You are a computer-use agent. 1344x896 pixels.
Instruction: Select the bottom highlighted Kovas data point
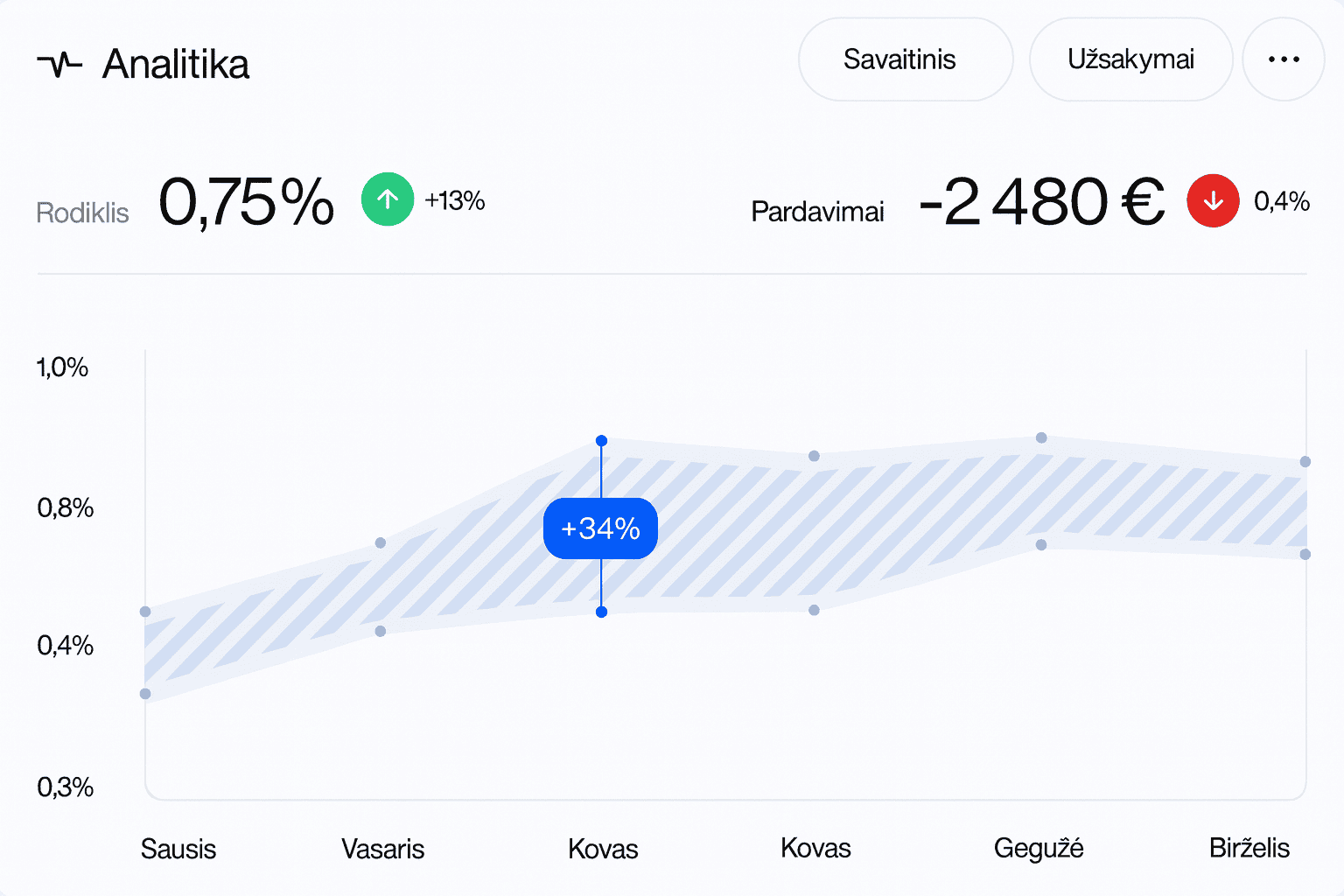click(x=601, y=612)
